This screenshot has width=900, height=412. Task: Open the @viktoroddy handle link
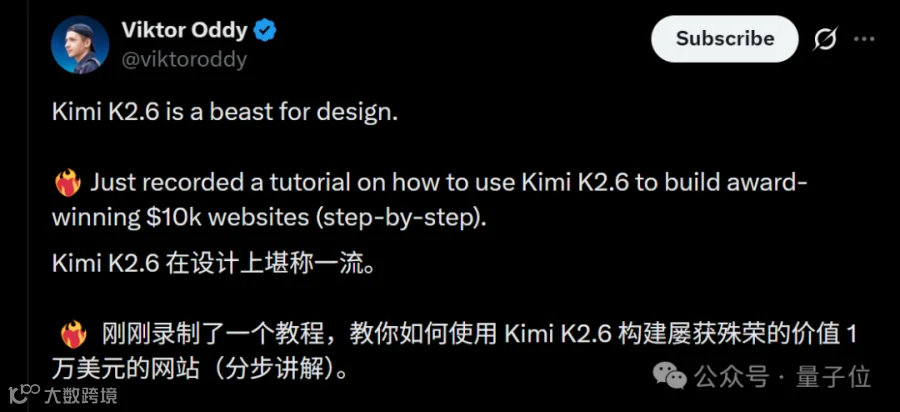(184, 60)
